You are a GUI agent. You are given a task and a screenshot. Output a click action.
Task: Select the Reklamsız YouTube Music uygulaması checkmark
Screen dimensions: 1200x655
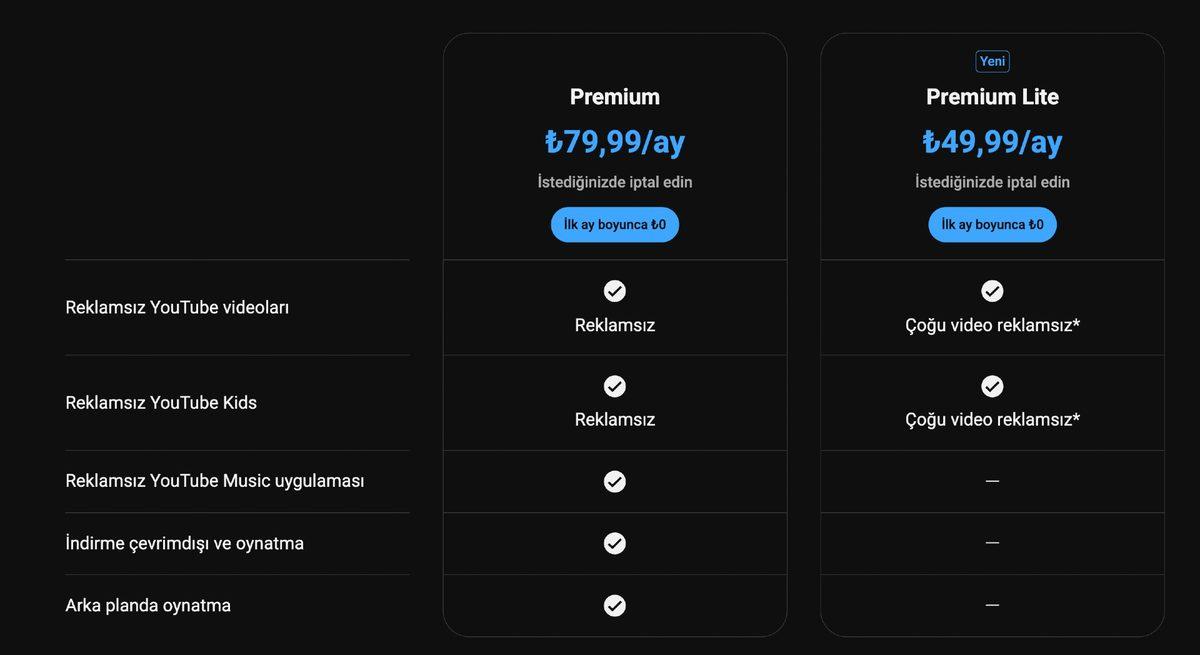pos(614,481)
